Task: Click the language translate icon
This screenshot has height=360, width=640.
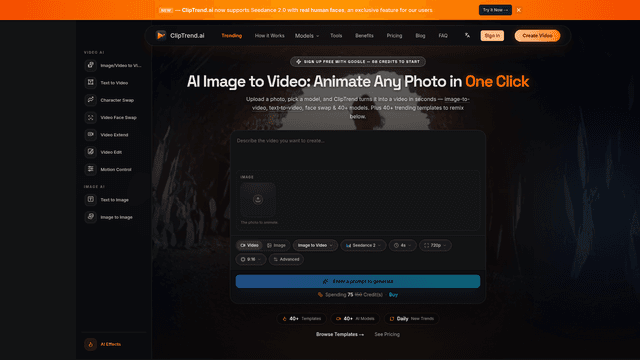Action: [x=467, y=36]
